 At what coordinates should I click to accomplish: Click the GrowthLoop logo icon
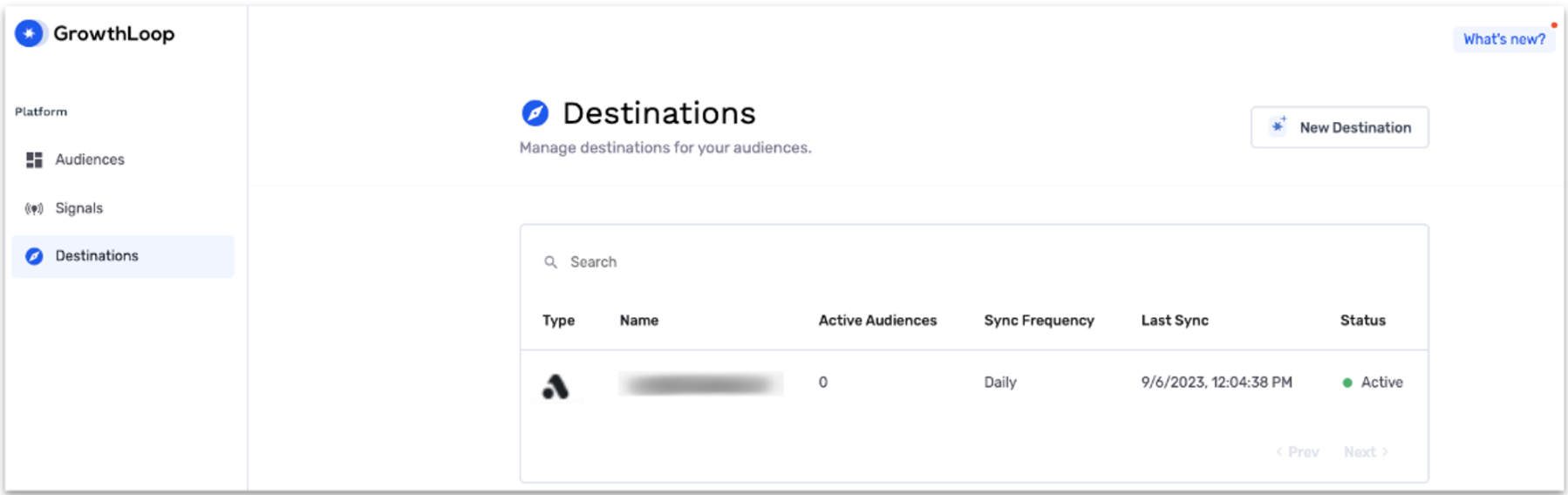coord(29,34)
